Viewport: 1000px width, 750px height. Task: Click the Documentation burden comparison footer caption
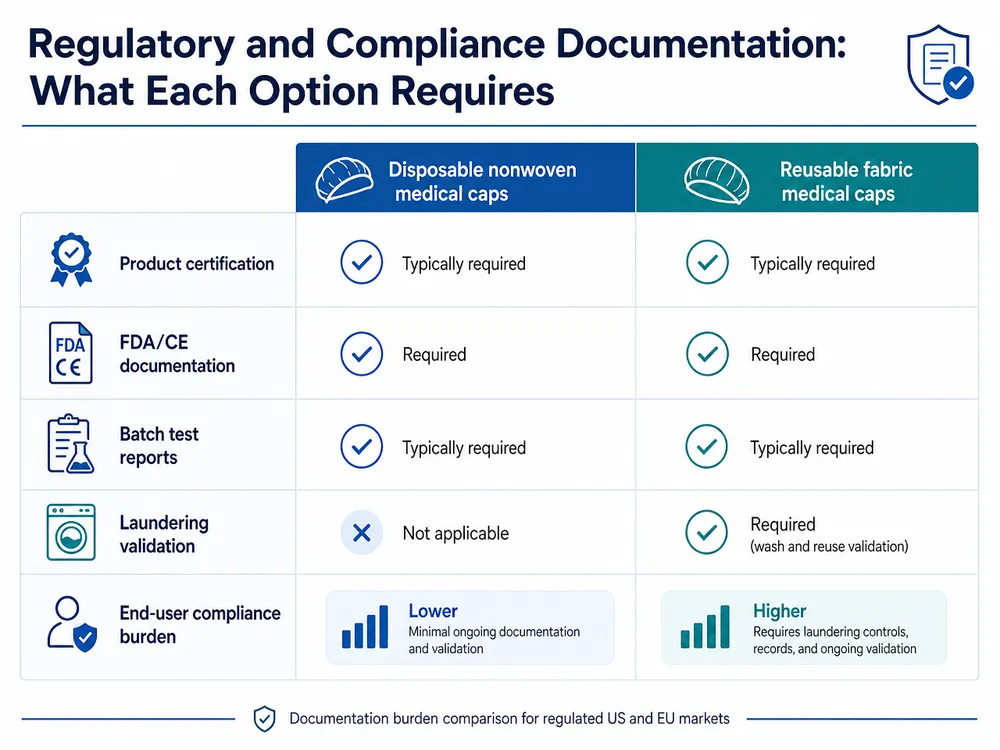(509, 719)
